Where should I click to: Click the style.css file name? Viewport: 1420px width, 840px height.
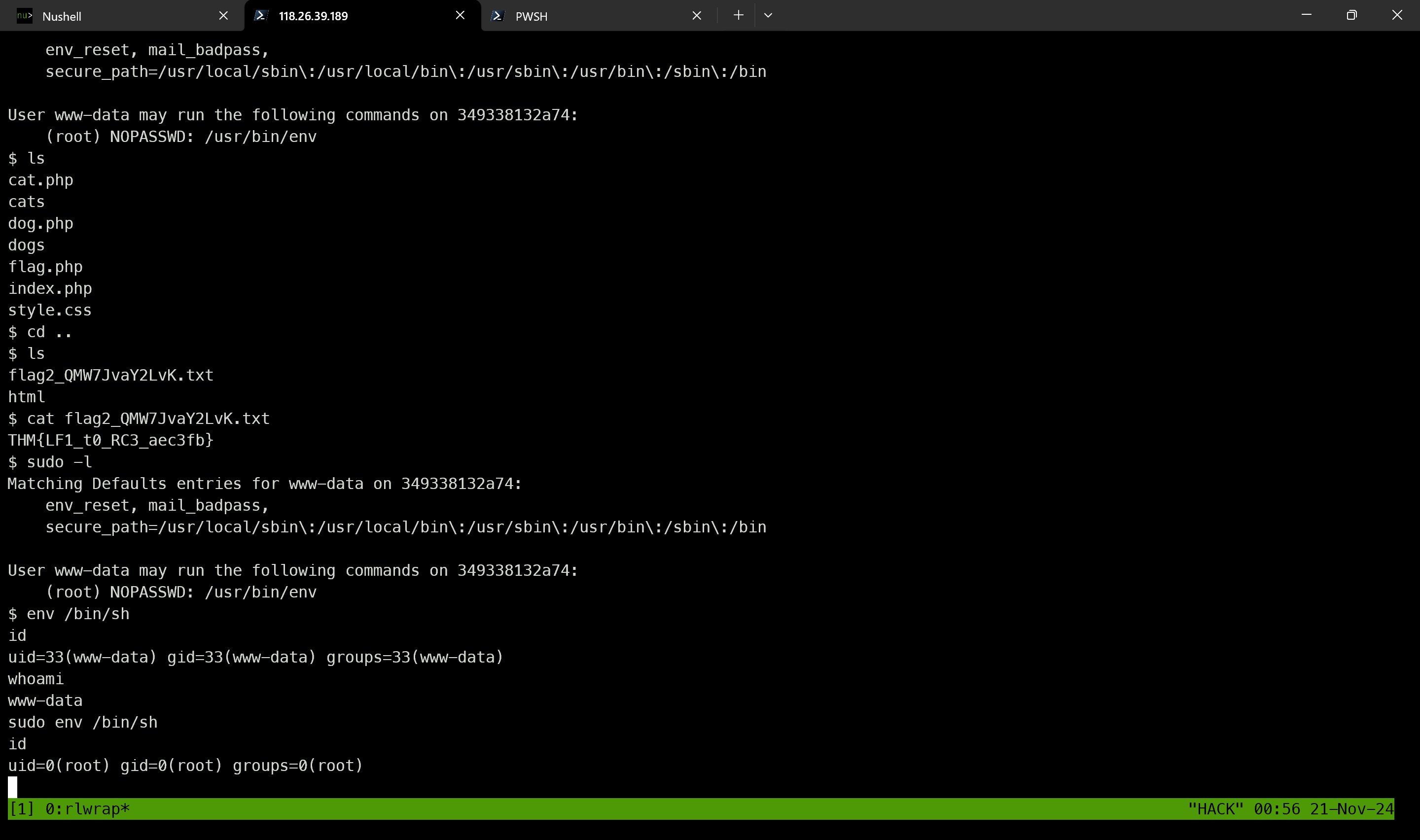pyautogui.click(x=50, y=310)
